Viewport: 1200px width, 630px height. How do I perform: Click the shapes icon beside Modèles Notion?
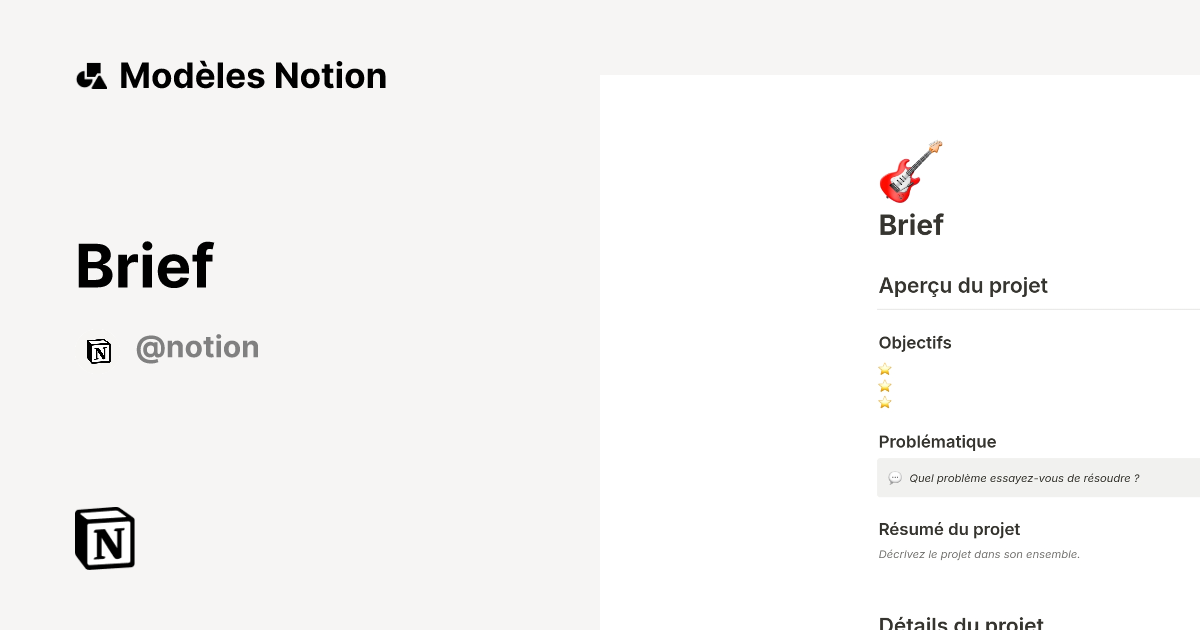click(91, 76)
